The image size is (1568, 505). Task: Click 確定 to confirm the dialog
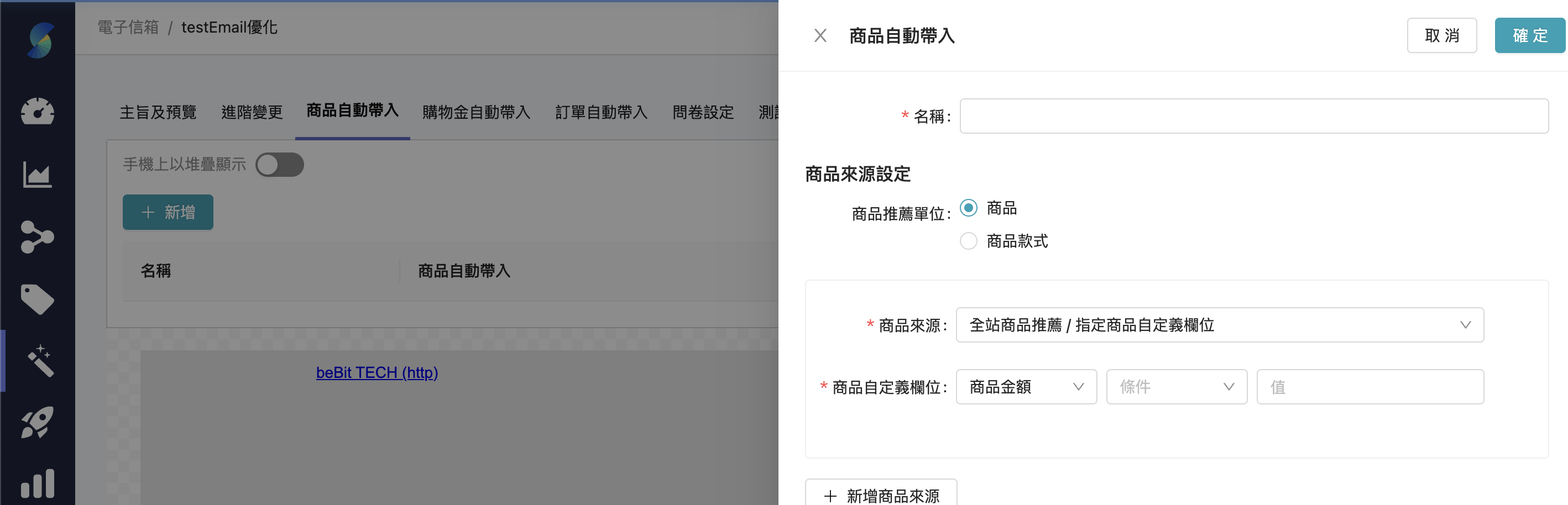coord(1530,35)
